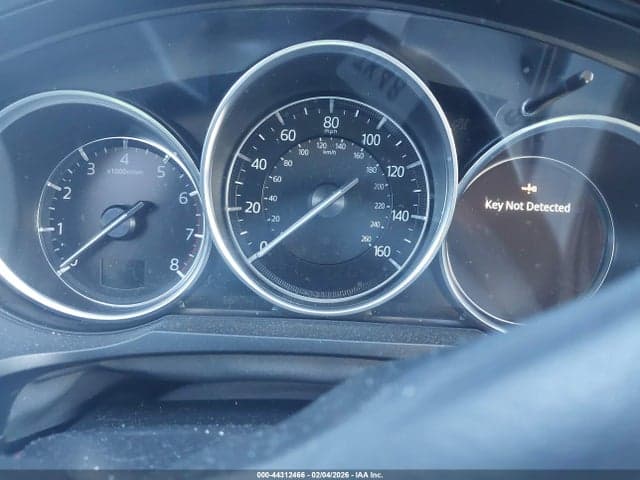640x480 pixels.
Task: Click the outer 140 mph speedometer number
Action: click(400, 216)
